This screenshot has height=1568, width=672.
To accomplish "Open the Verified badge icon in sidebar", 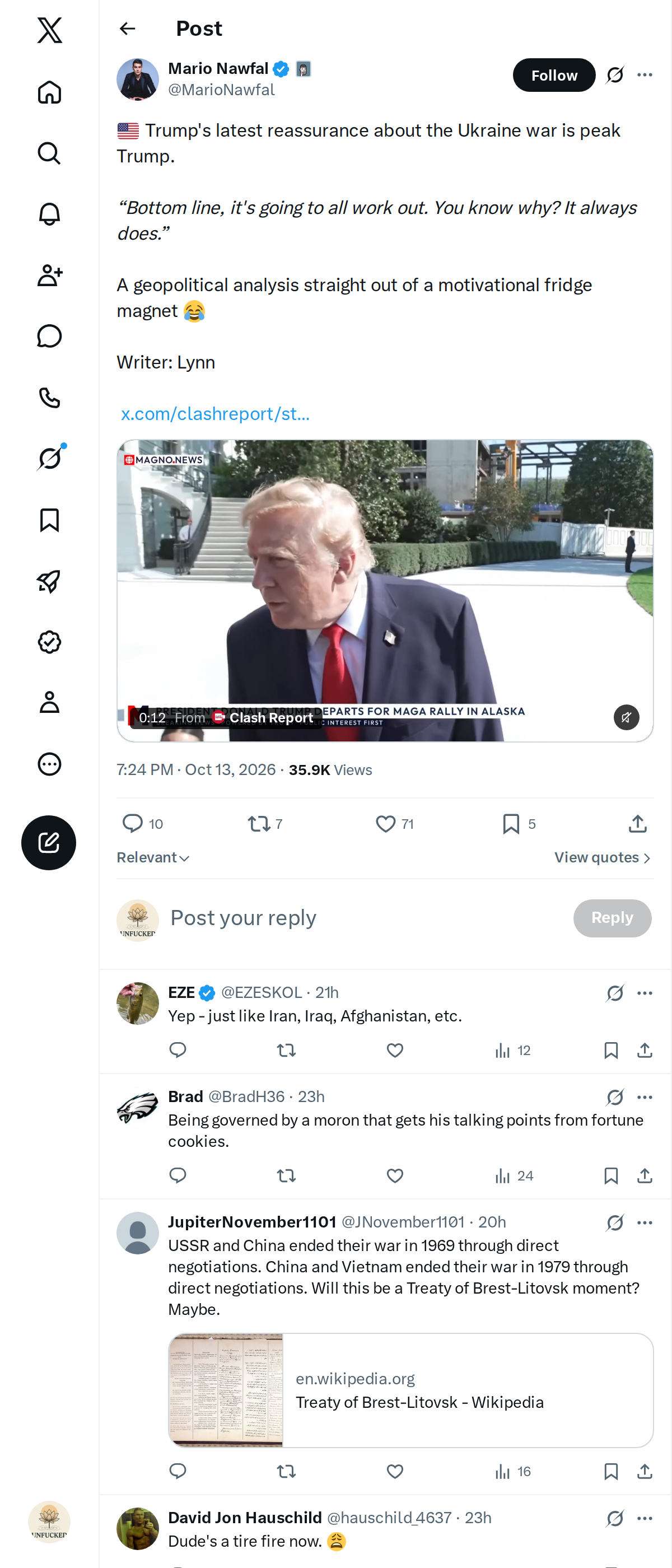I will point(49,642).
